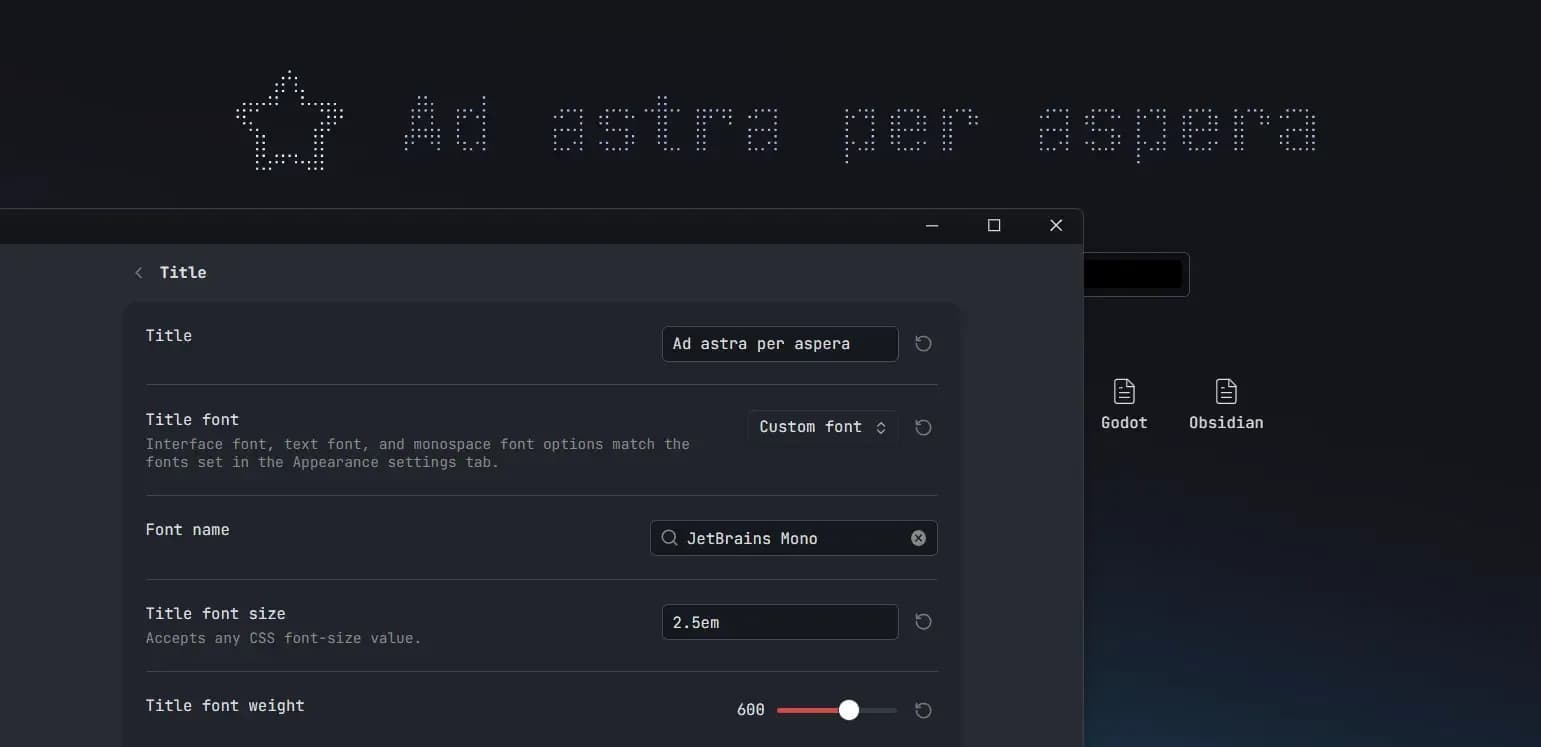The width and height of the screenshot is (1541, 747).
Task: Reset the Title font size setting
Action: 923,622
